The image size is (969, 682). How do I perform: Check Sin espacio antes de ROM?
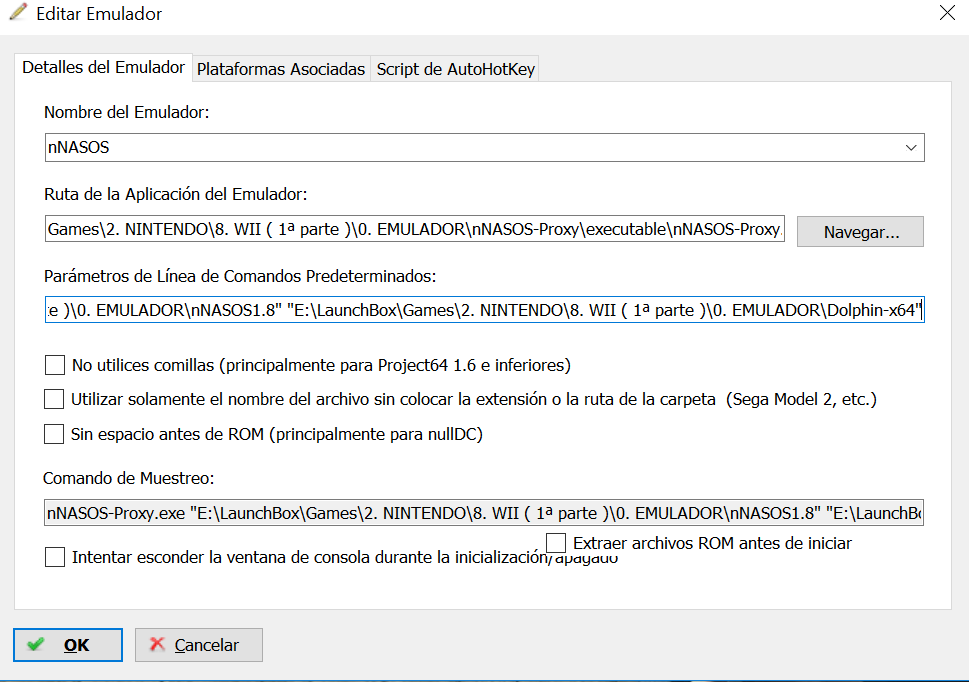[x=54, y=434]
